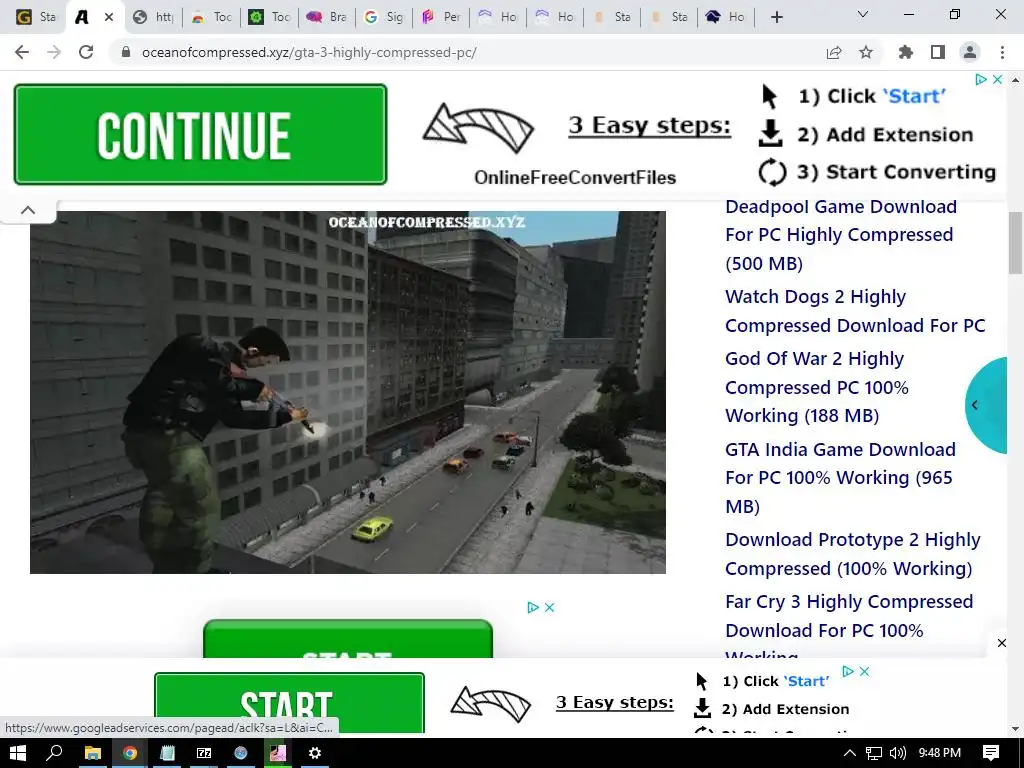Expand the teal side panel arrow

point(975,405)
